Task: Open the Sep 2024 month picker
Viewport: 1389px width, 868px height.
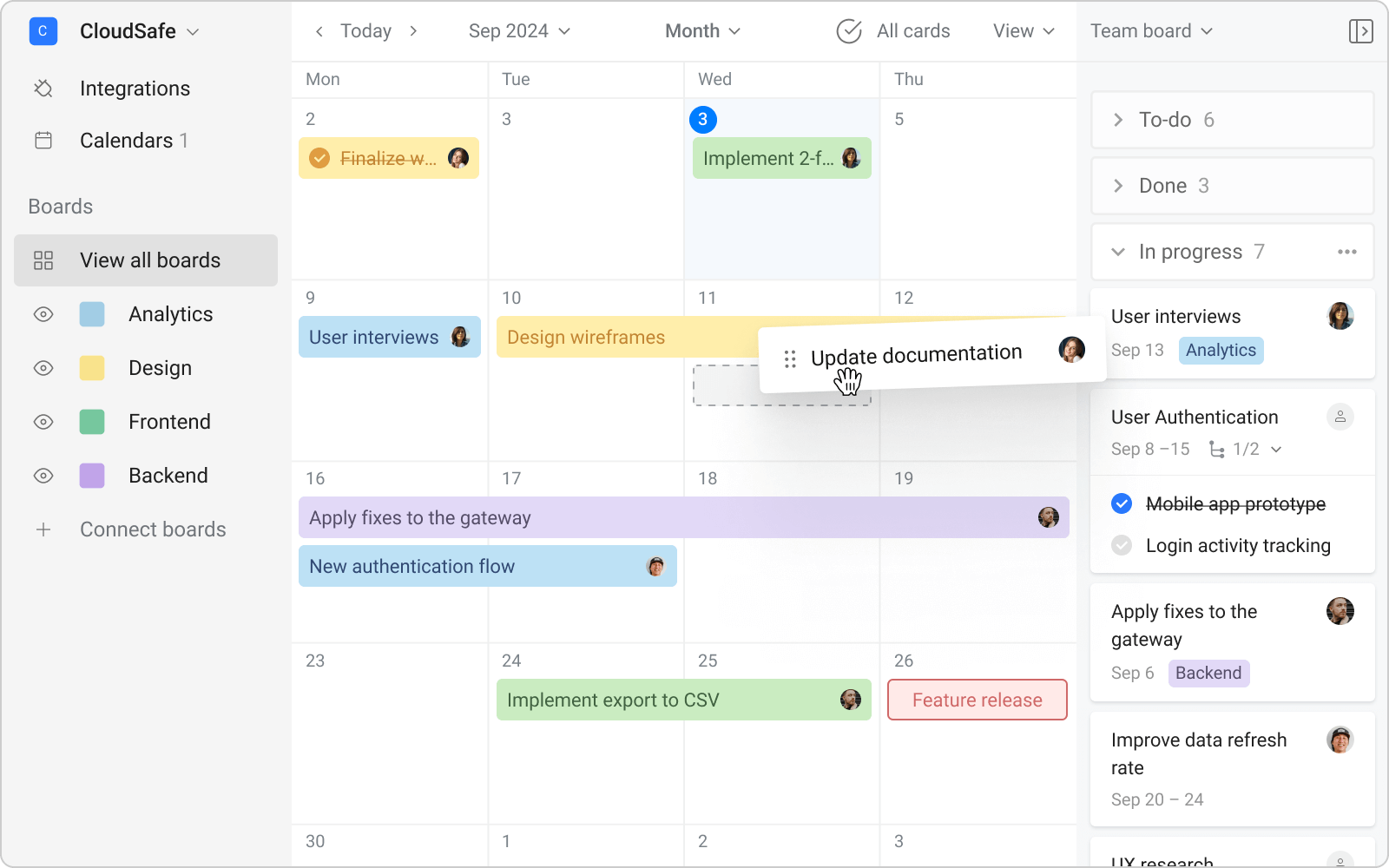Action: (517, 30)
